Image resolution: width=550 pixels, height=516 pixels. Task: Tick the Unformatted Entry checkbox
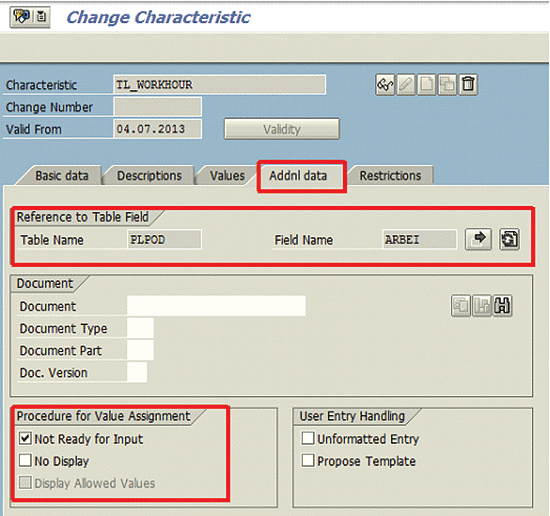tap(308, 438)
